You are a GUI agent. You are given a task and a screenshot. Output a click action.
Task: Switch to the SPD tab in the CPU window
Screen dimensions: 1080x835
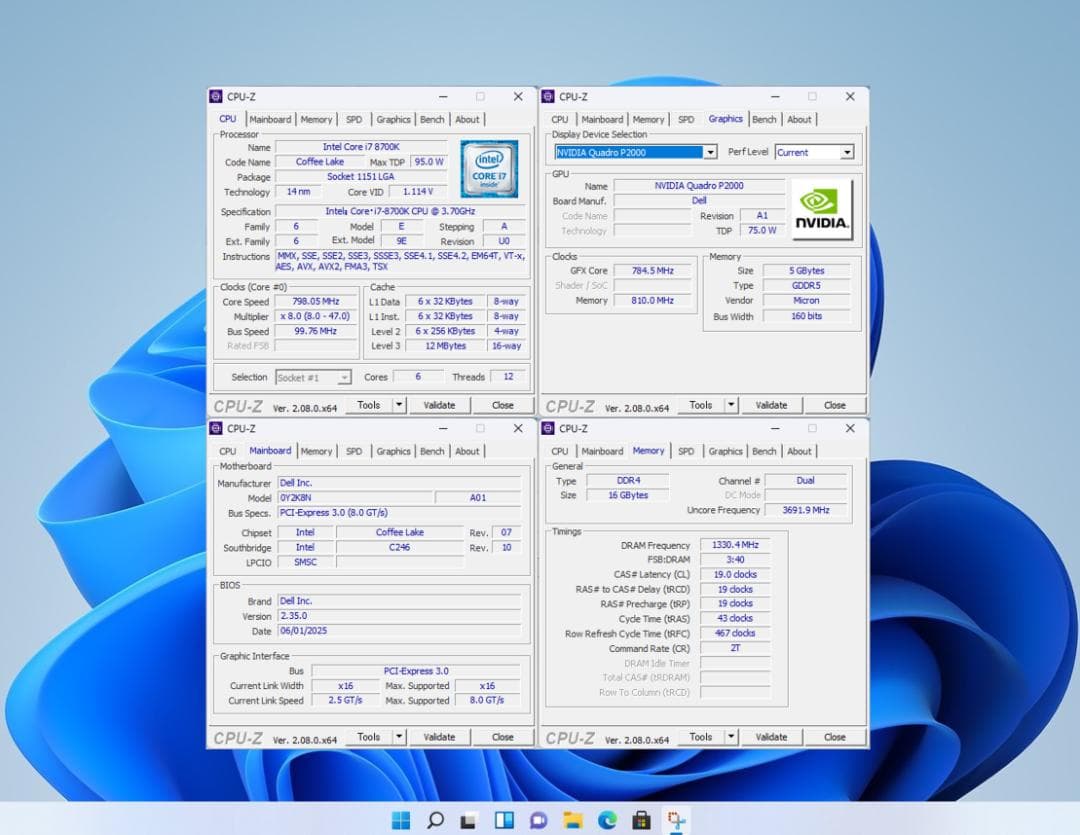point(354,119)
